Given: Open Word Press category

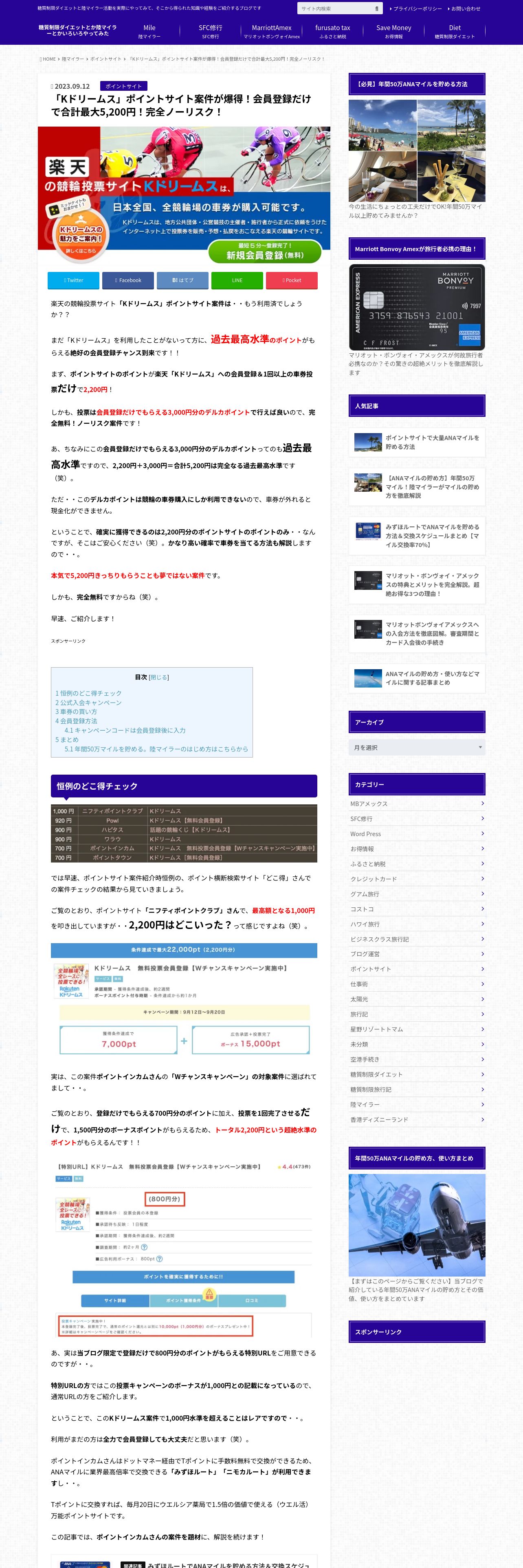Looking at the screenshot, I should pyautogui.click(x=416, y=834).
